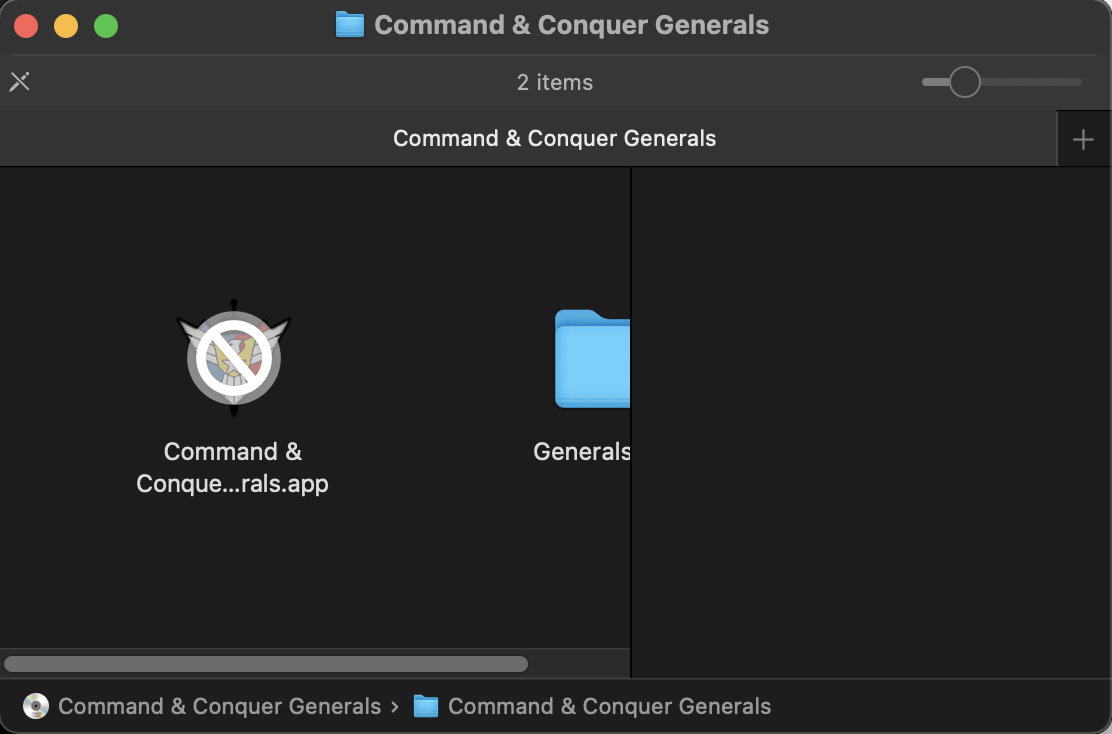Minimize the window with the yellow button
1112x734 pixels.
coord(66,26)
